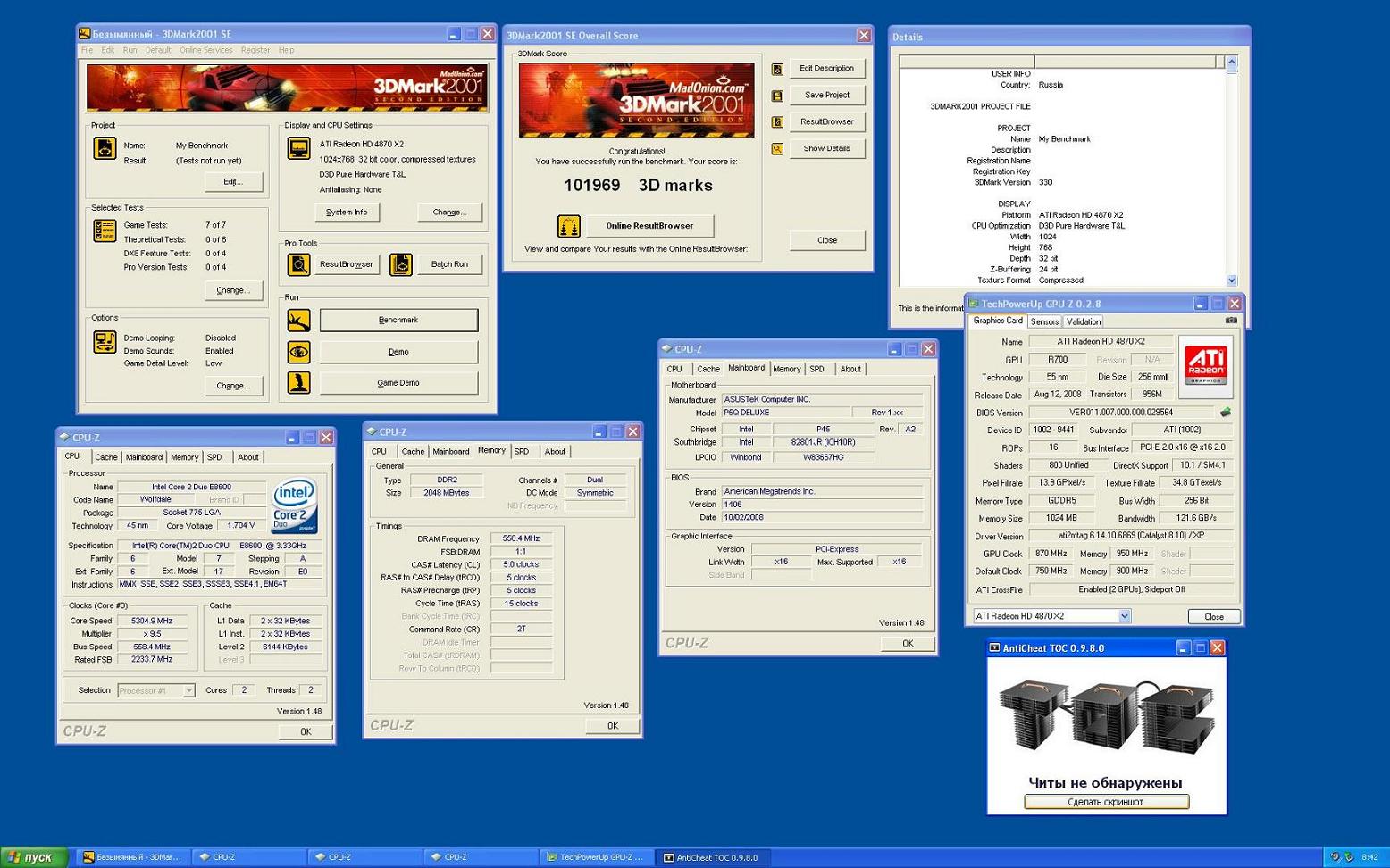
Task: Click the Edit Description button
Action: [827, 68]
